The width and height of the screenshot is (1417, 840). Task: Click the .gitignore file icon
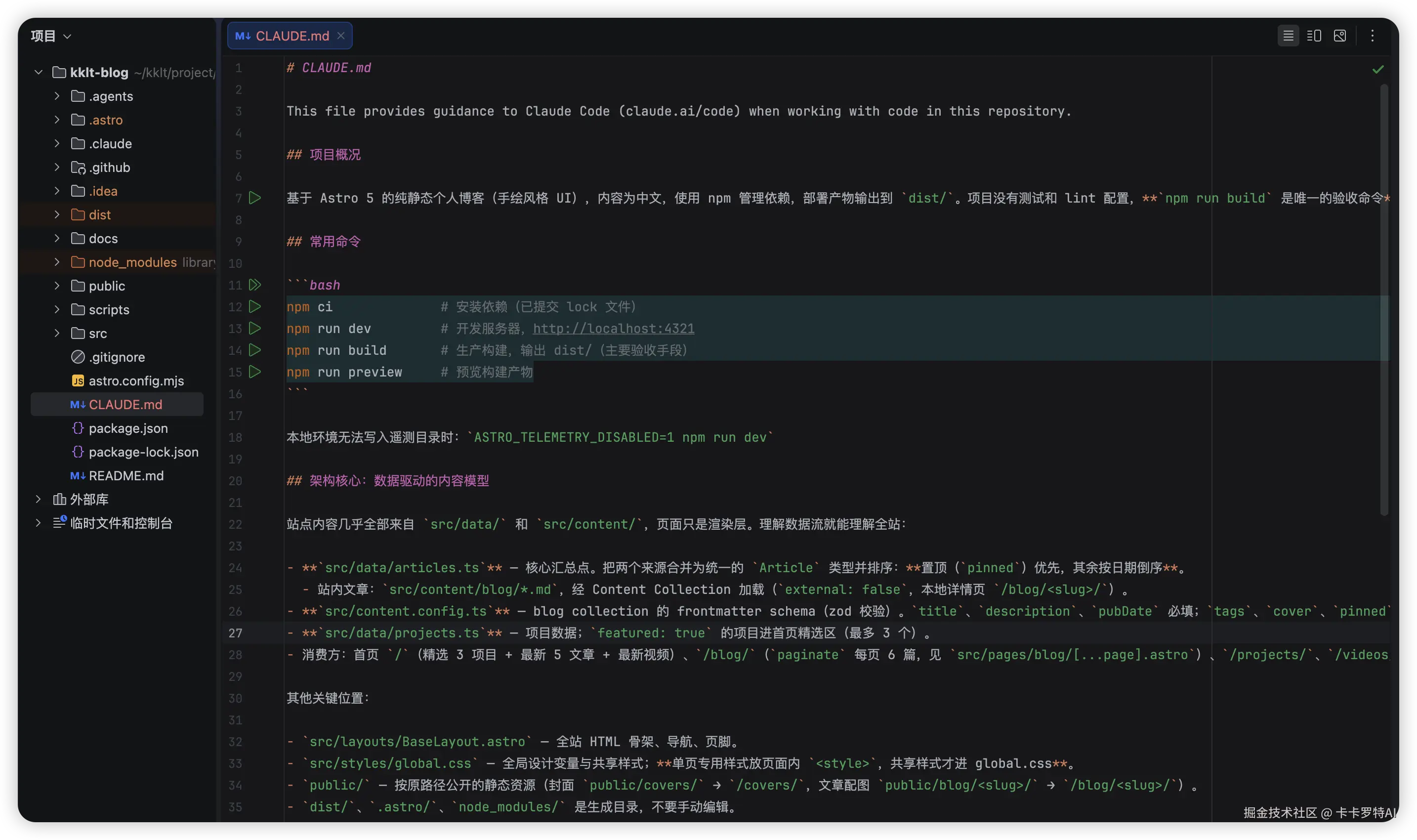(x=78, y=357)
